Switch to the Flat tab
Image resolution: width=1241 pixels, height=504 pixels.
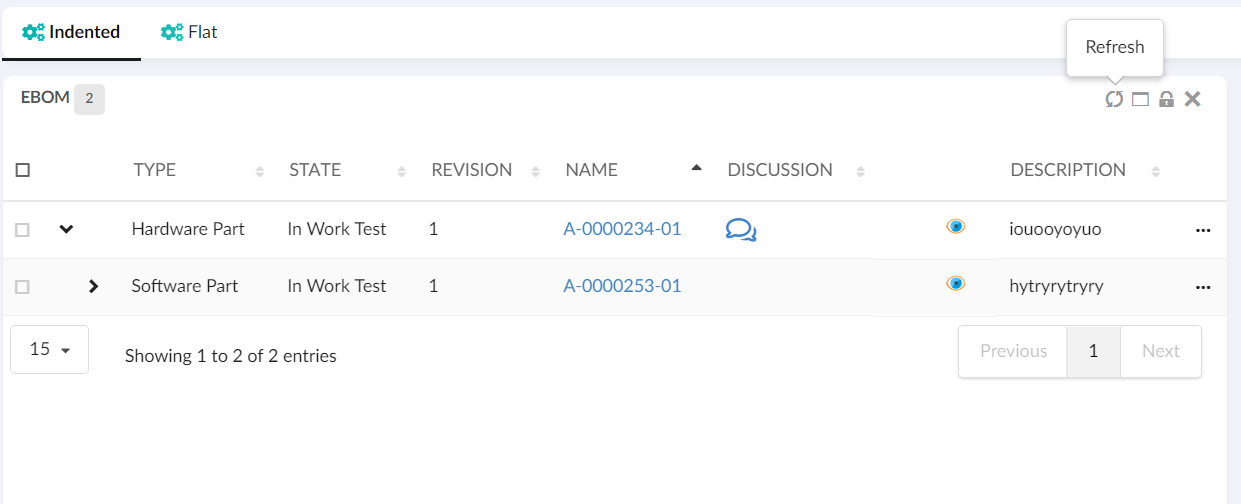(190, 32)
